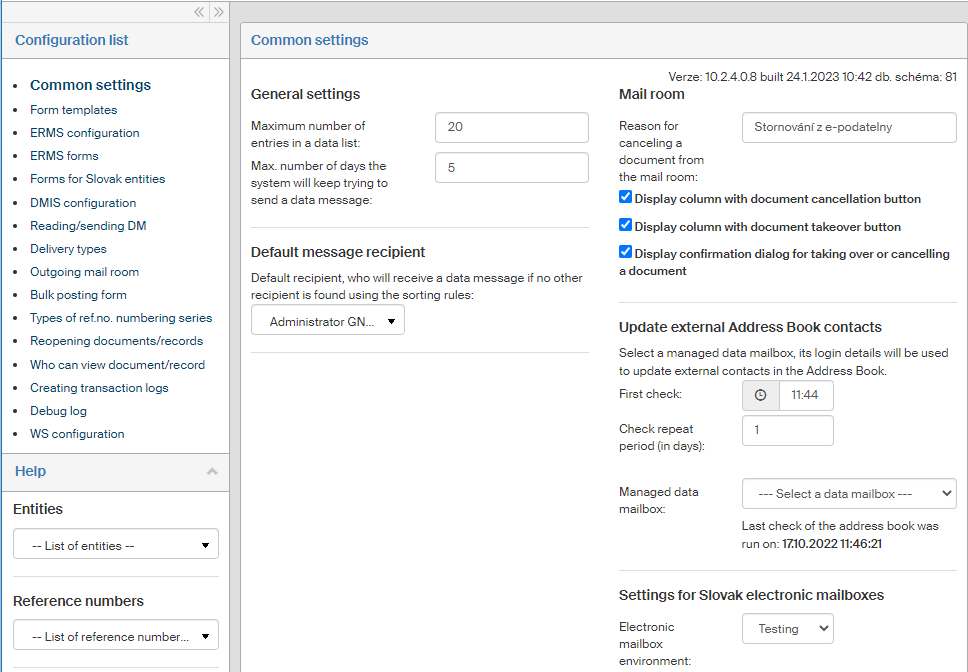Click the Maximum number of entries field
Screen dimensions: 968x672
[x=511, y=127]
